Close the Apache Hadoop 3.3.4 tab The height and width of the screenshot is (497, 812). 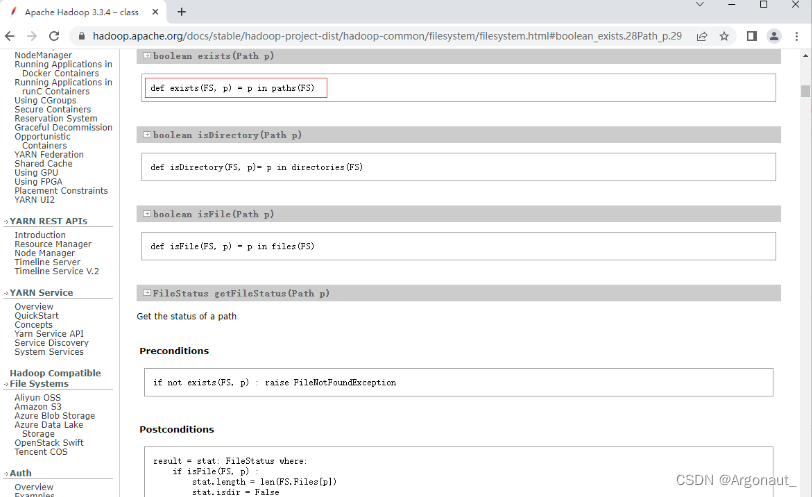tap(155, 12)
